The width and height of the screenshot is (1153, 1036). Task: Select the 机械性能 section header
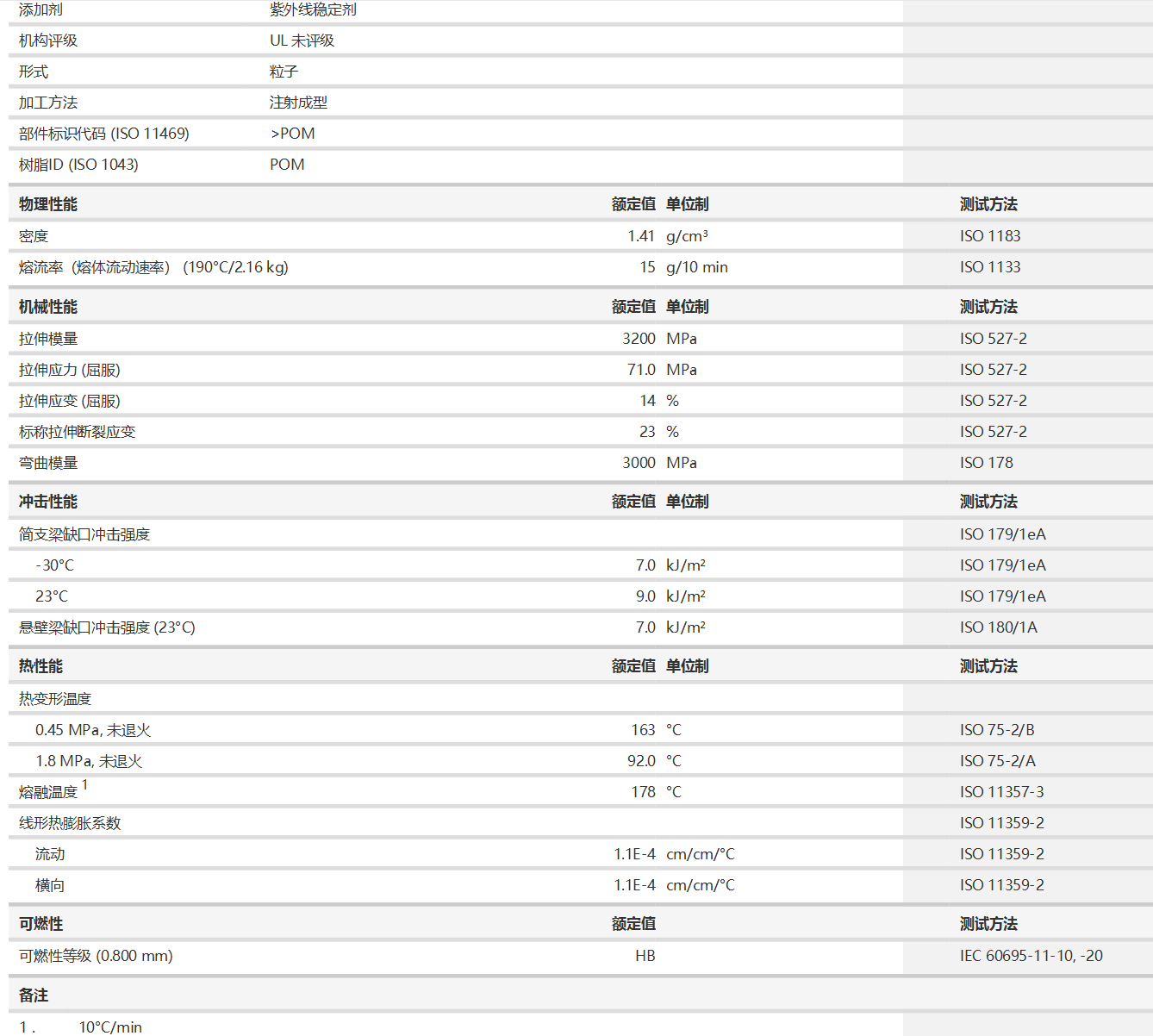(48, 307)
